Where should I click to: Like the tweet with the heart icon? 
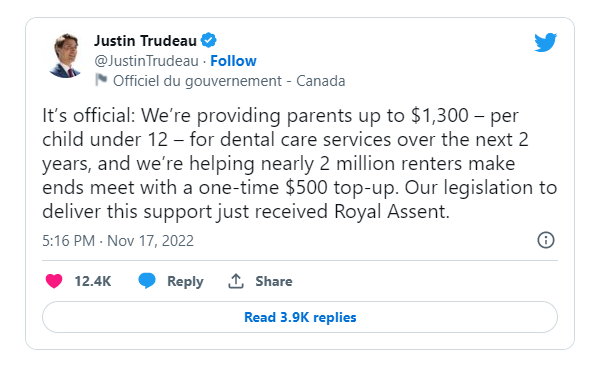point(54,281)
